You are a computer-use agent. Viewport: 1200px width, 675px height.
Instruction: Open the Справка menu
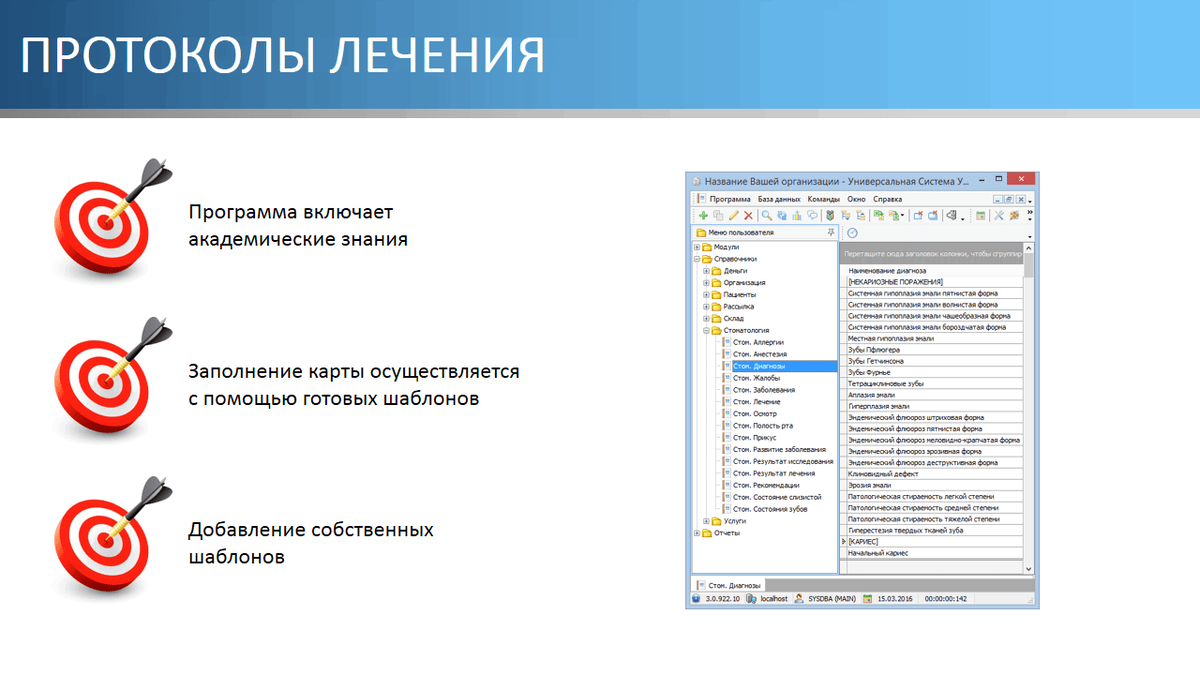coord(888,199)
